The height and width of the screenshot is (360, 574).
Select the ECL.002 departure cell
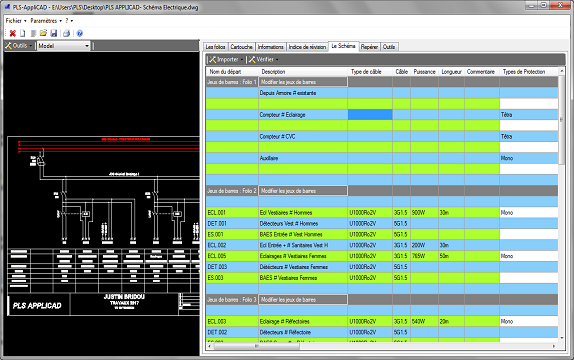click(x=232, y=245)
